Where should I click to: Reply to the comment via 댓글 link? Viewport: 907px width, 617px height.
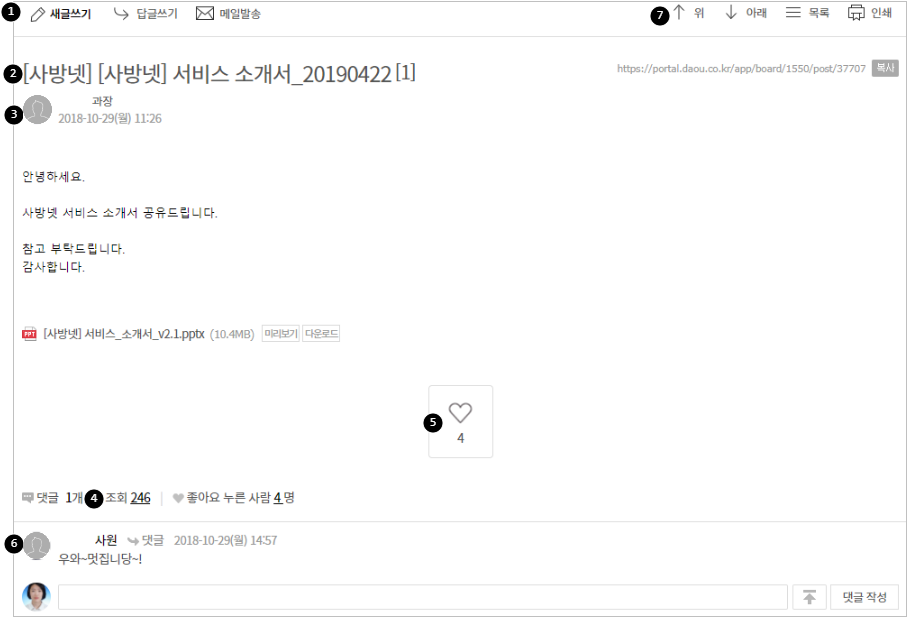[146, 540]
